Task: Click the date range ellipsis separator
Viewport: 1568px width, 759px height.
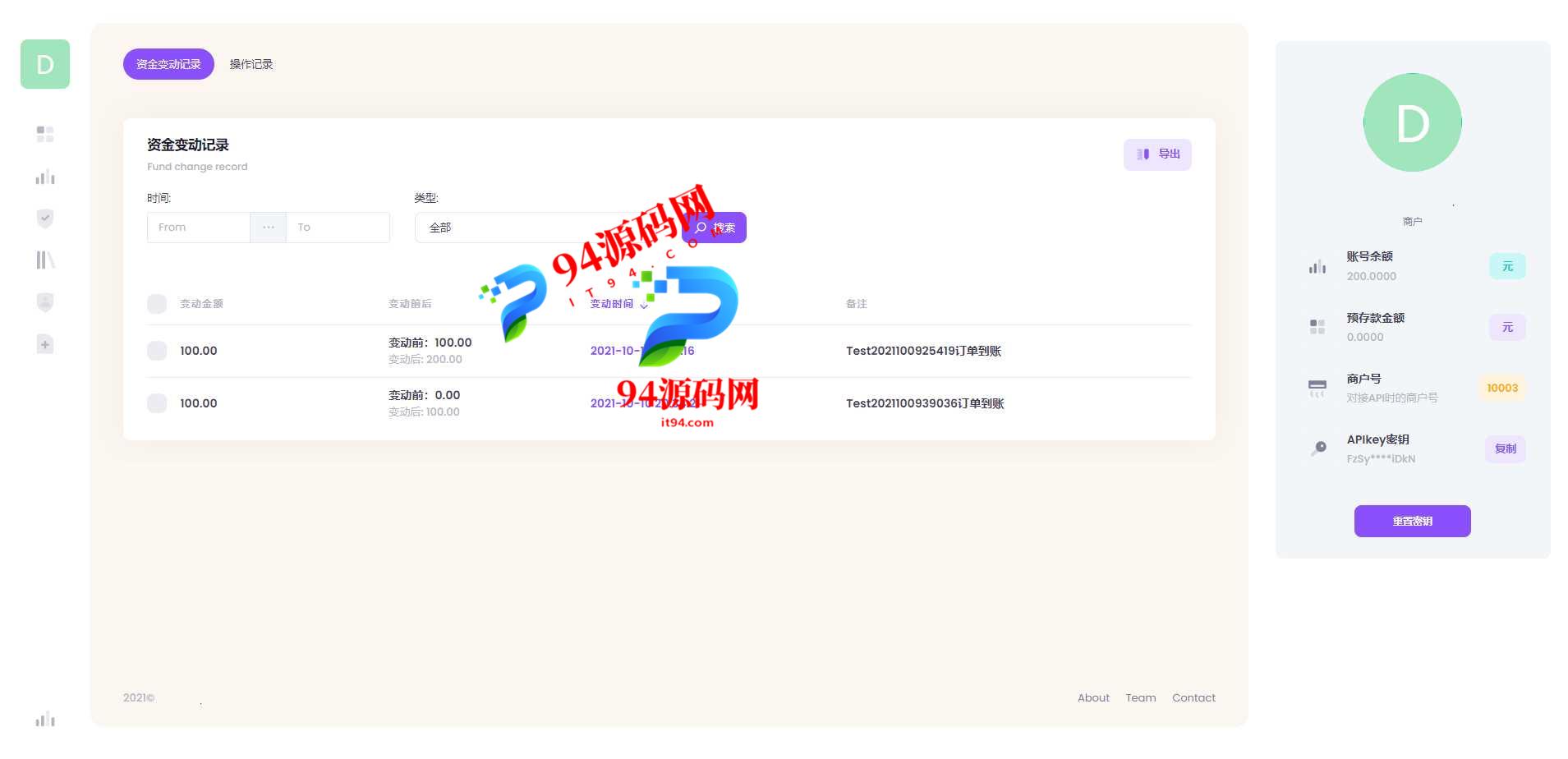Action: tap(269, 228)
